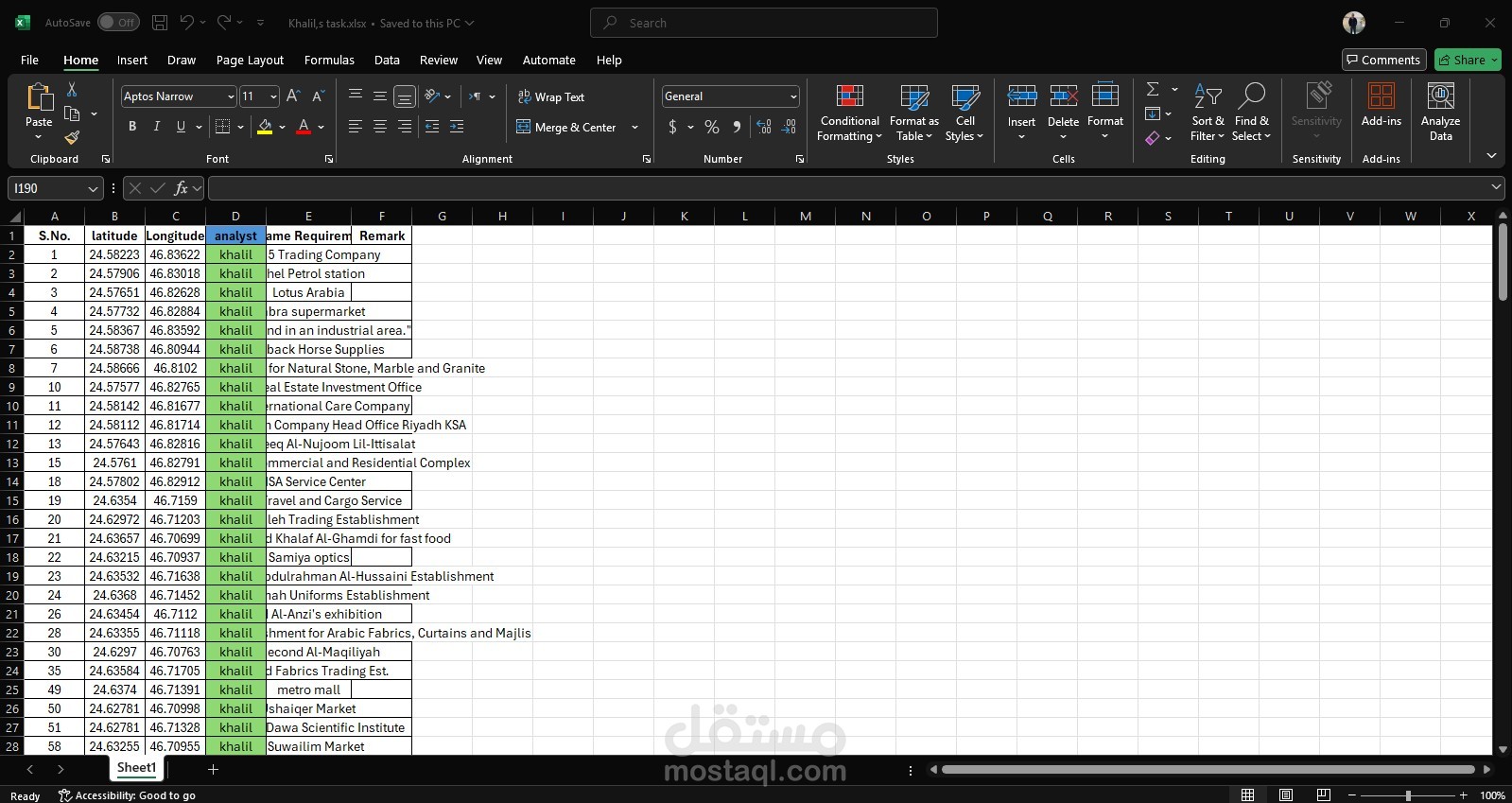Open Format as Table gallery
This screenshot has width=1512, height=803.
914,113
